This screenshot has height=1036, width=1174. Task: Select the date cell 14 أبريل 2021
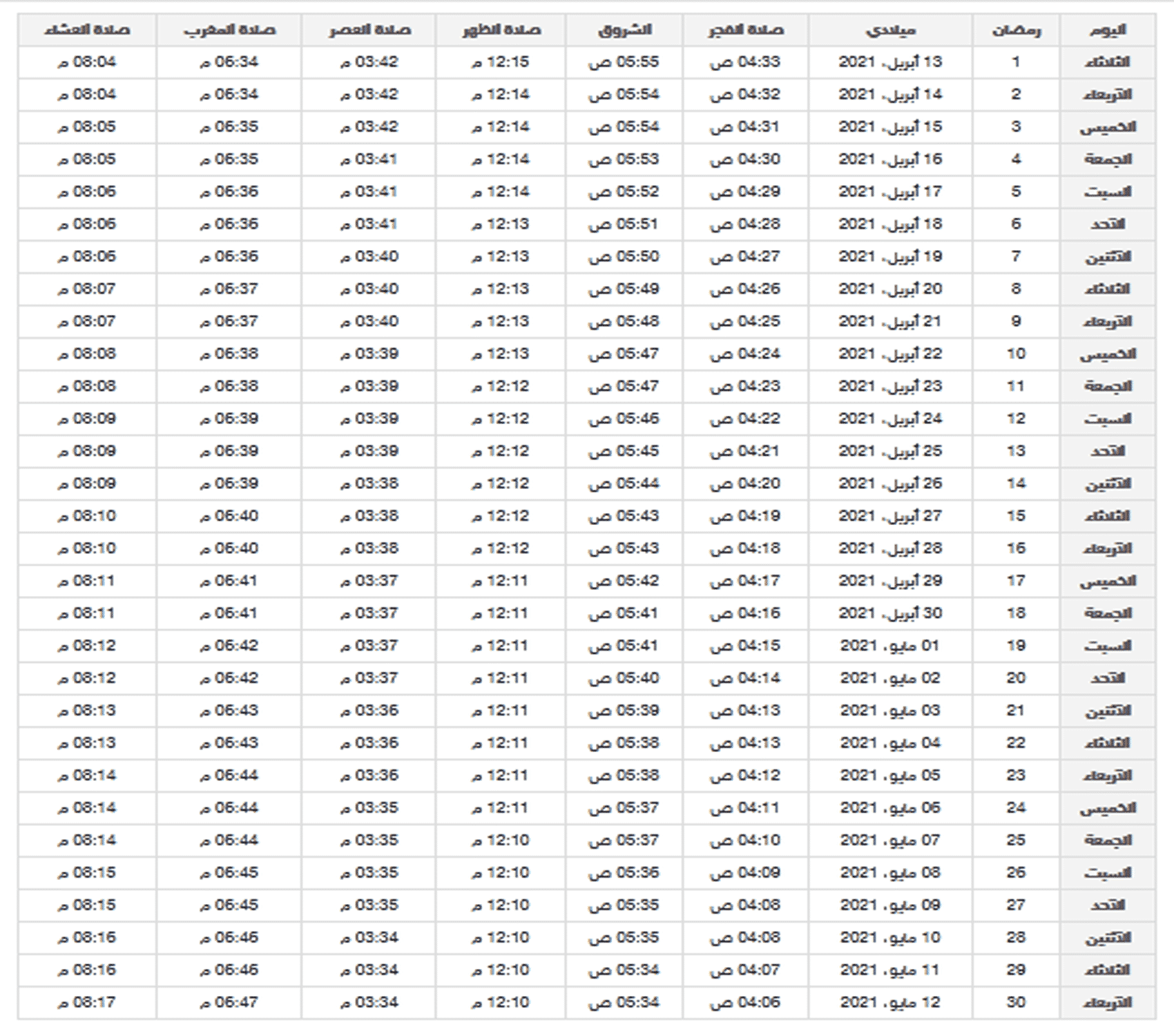coord(890,95)
